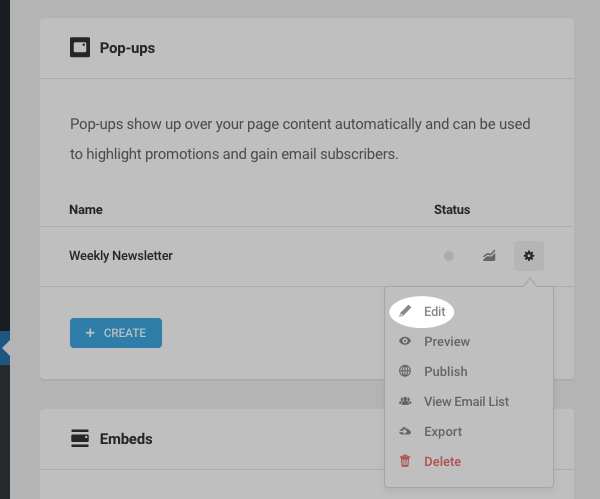Open the Weekly Newsletter pop-up name
Screen dimensions: 600x499
[x=121, y=256]
